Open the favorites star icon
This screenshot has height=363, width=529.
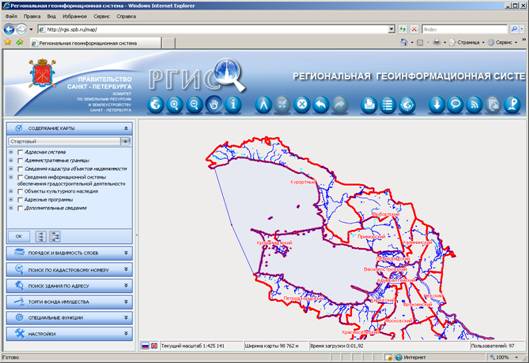7,43
